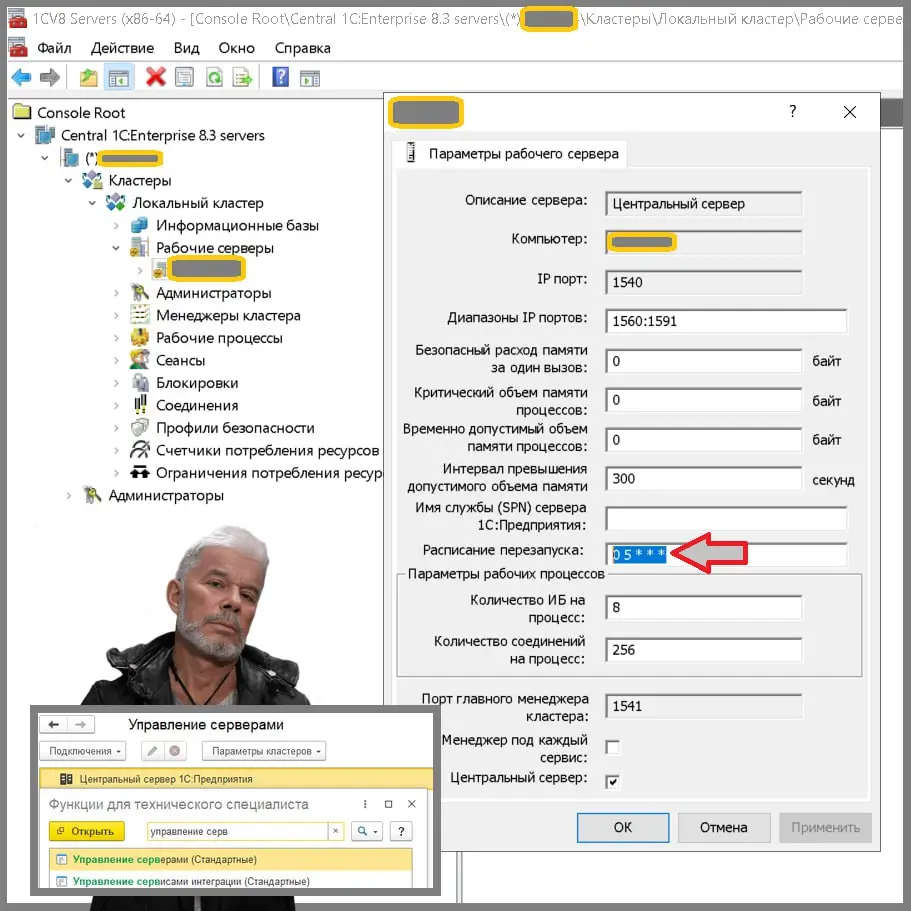This screenshot has width=911, height=911.
Task: Expand the bottom Администраторы tree node
Action: pyautogui.click(x=69, y=496)
